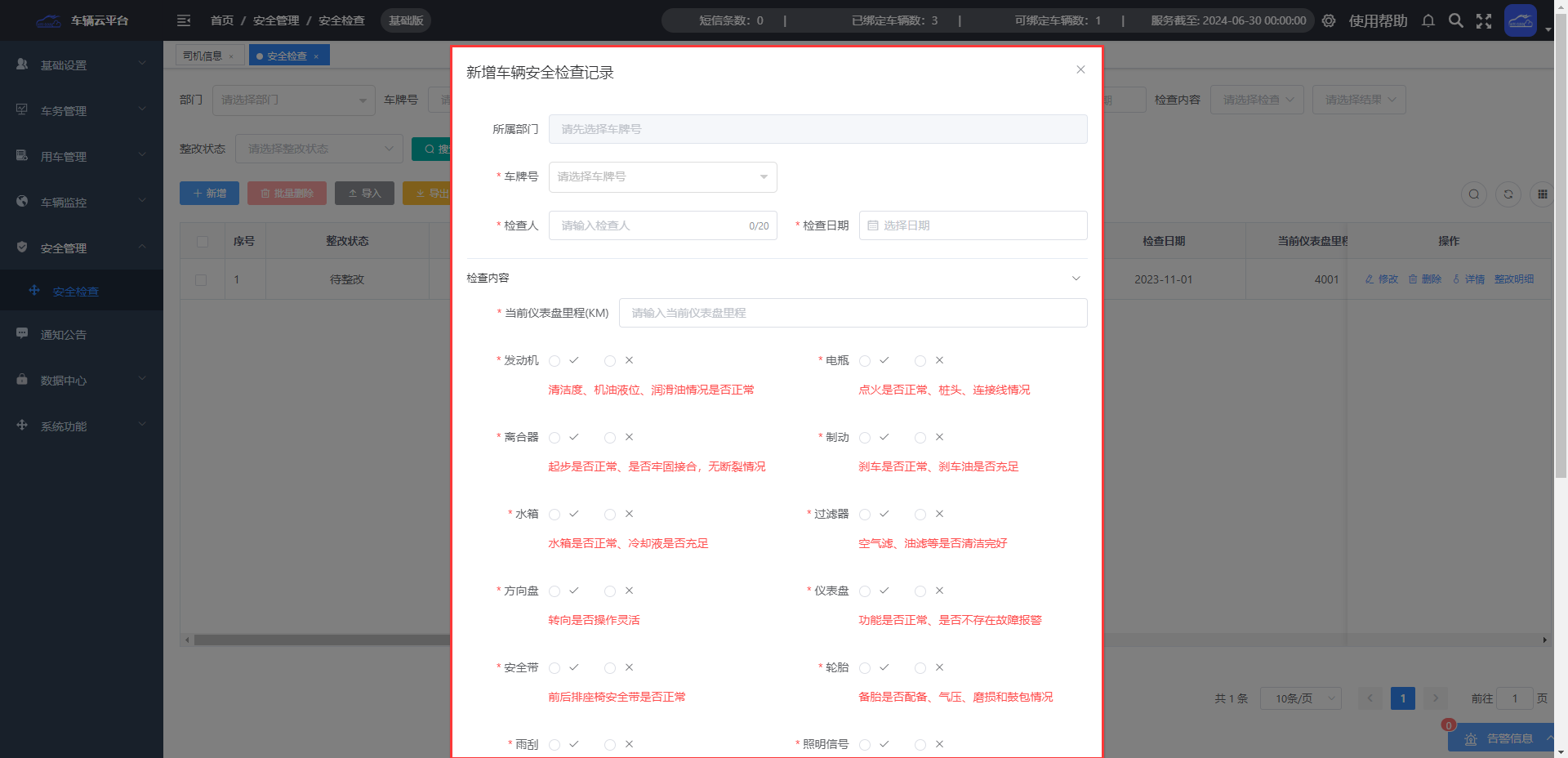This screenshot has width=1568, height=758.
Task: Select cross radio for 发动机
Action: tap(610, 361)
